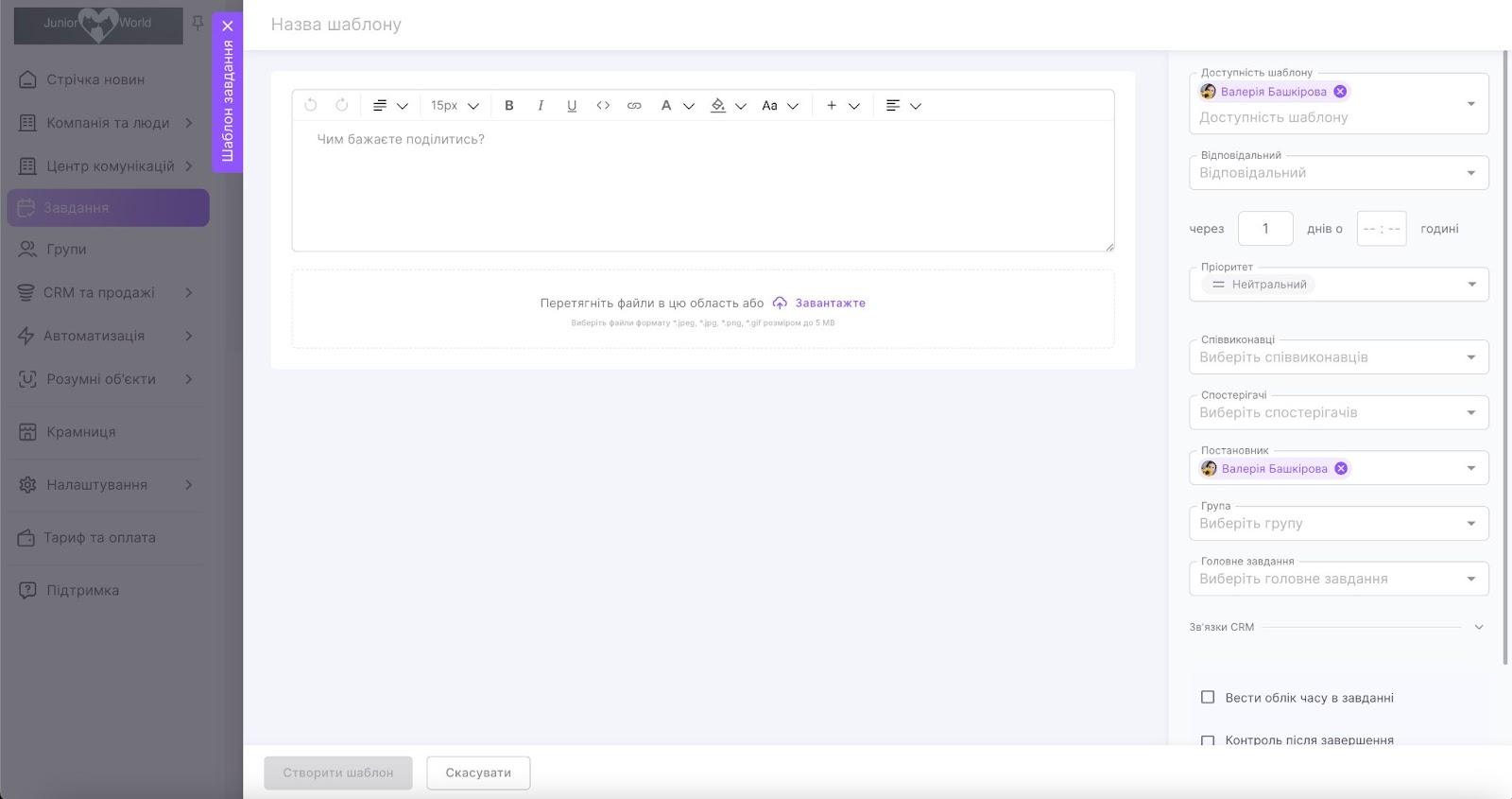Insert a hyperlink with the chain icon
Screen dimensions: 1512x799
pyautogui.click(x=634, y=106)
